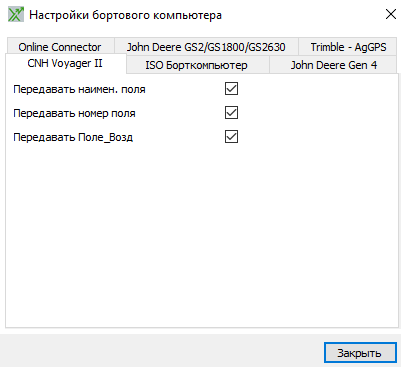Click the Передавать наимен. поля label
This screenshot has height=367, width=401.
point(79,89)
